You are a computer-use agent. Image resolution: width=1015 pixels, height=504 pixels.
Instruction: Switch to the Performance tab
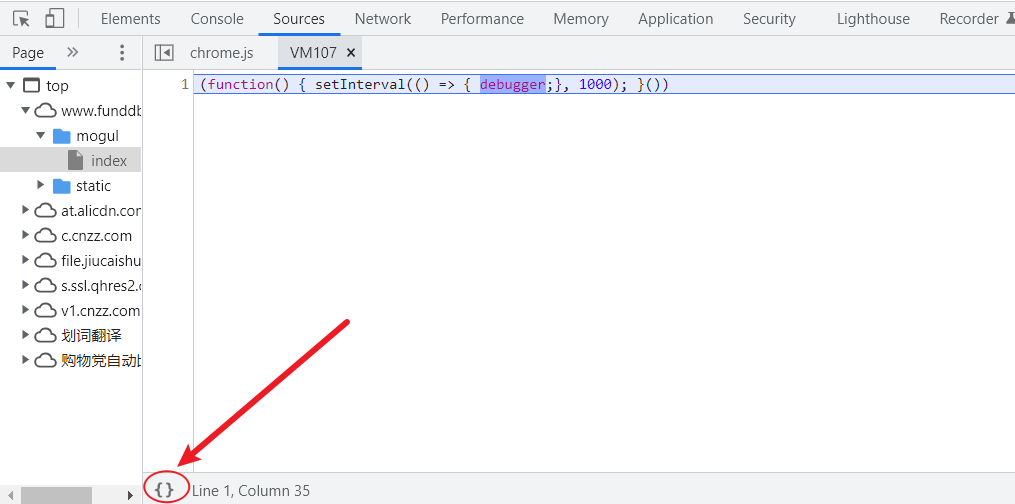point(482,19)
